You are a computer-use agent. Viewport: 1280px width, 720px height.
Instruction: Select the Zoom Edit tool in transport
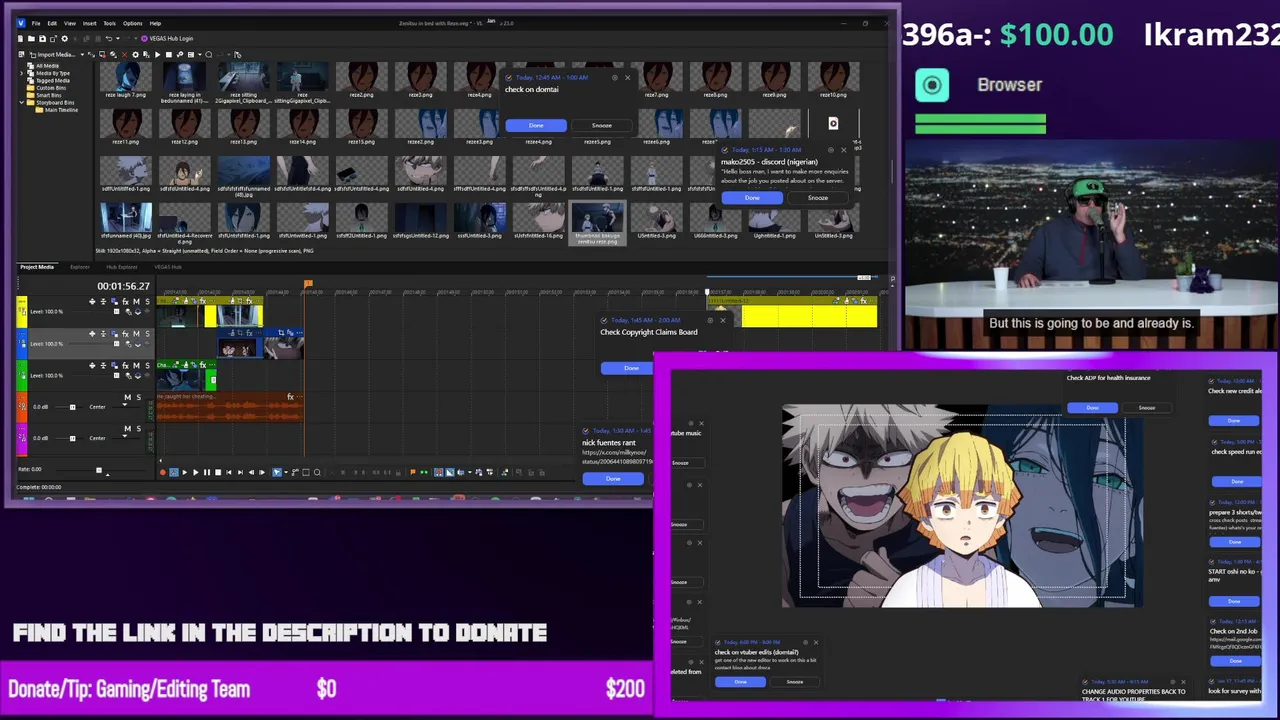click(x=317, y=472)
